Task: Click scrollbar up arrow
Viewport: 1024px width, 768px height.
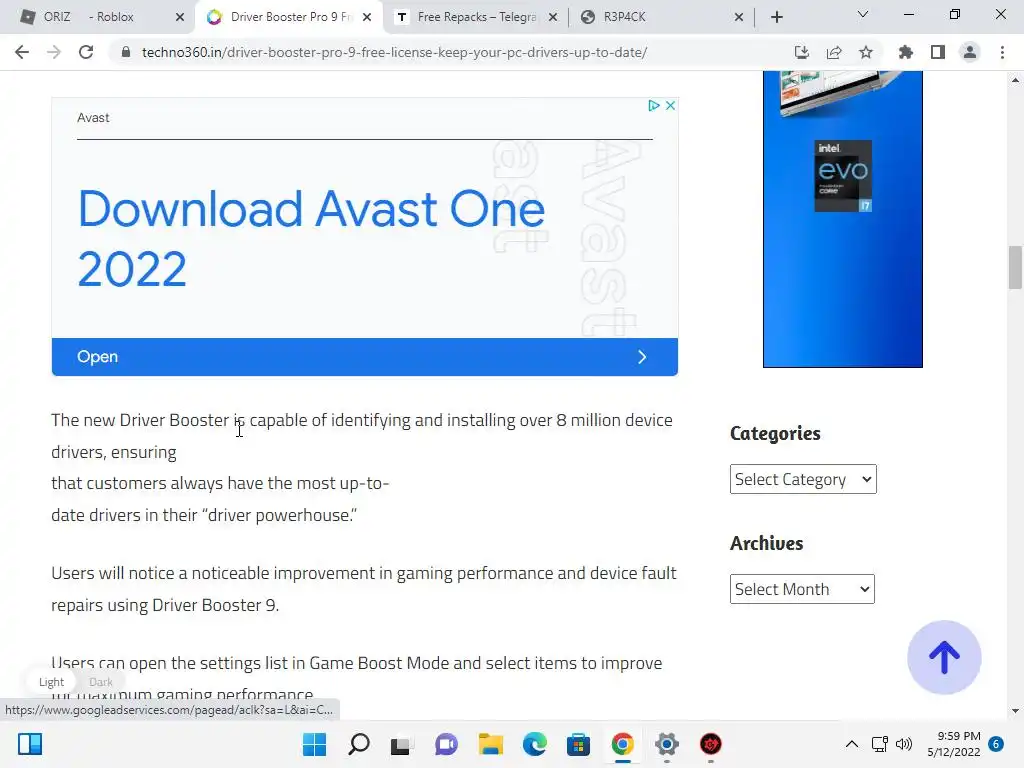Action: (x=1015, y=80)
